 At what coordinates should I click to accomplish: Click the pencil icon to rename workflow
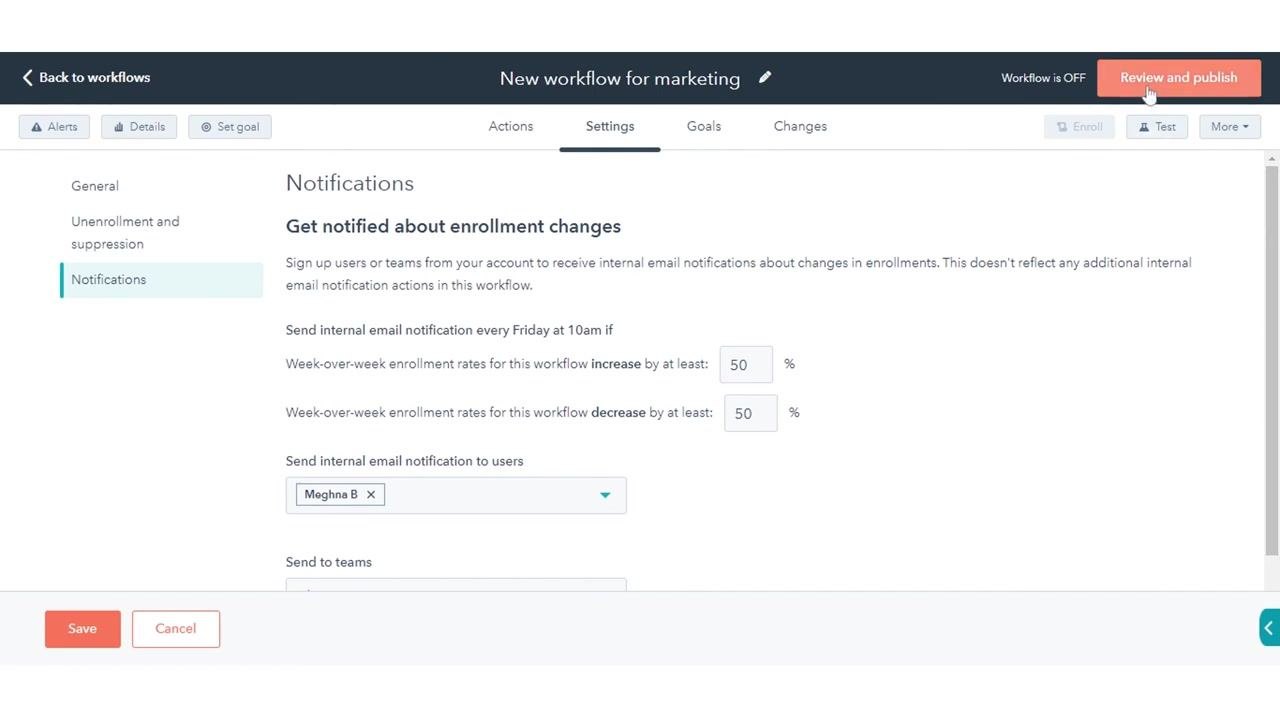tap(765, 77)
